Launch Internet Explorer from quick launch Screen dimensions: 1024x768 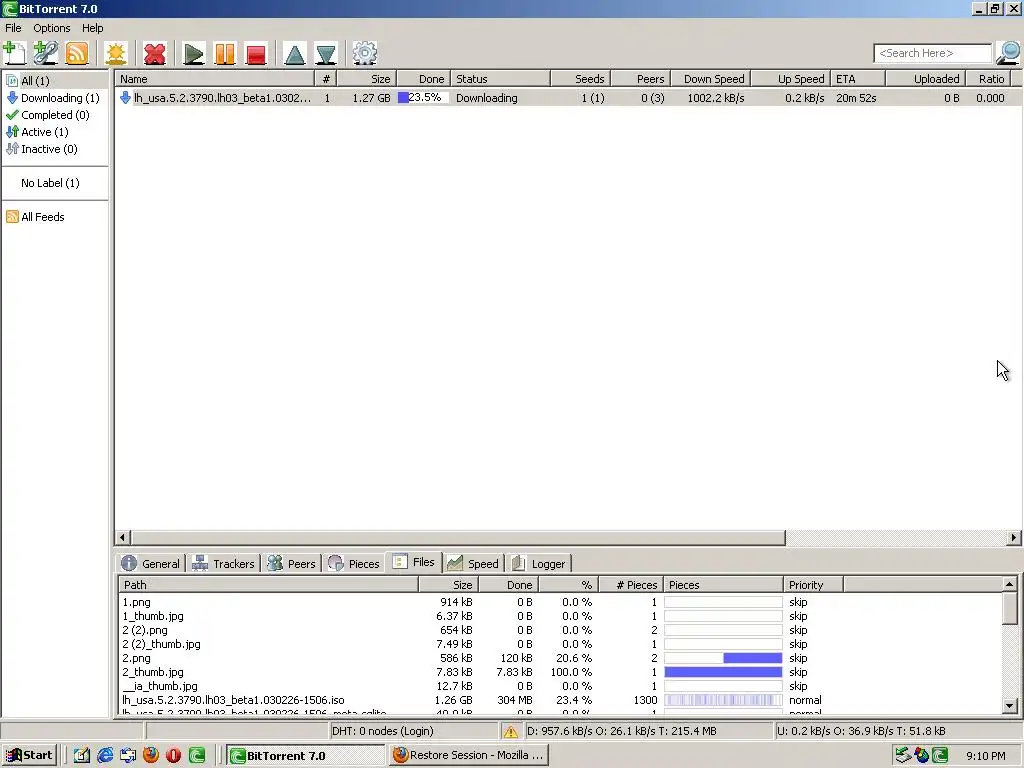(x=104, y=756)
